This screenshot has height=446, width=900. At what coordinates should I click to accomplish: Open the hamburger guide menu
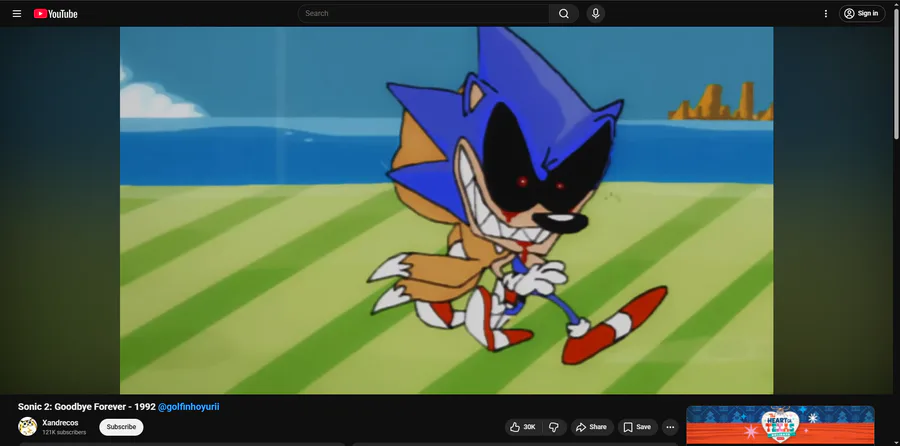[x=17, y=14]
